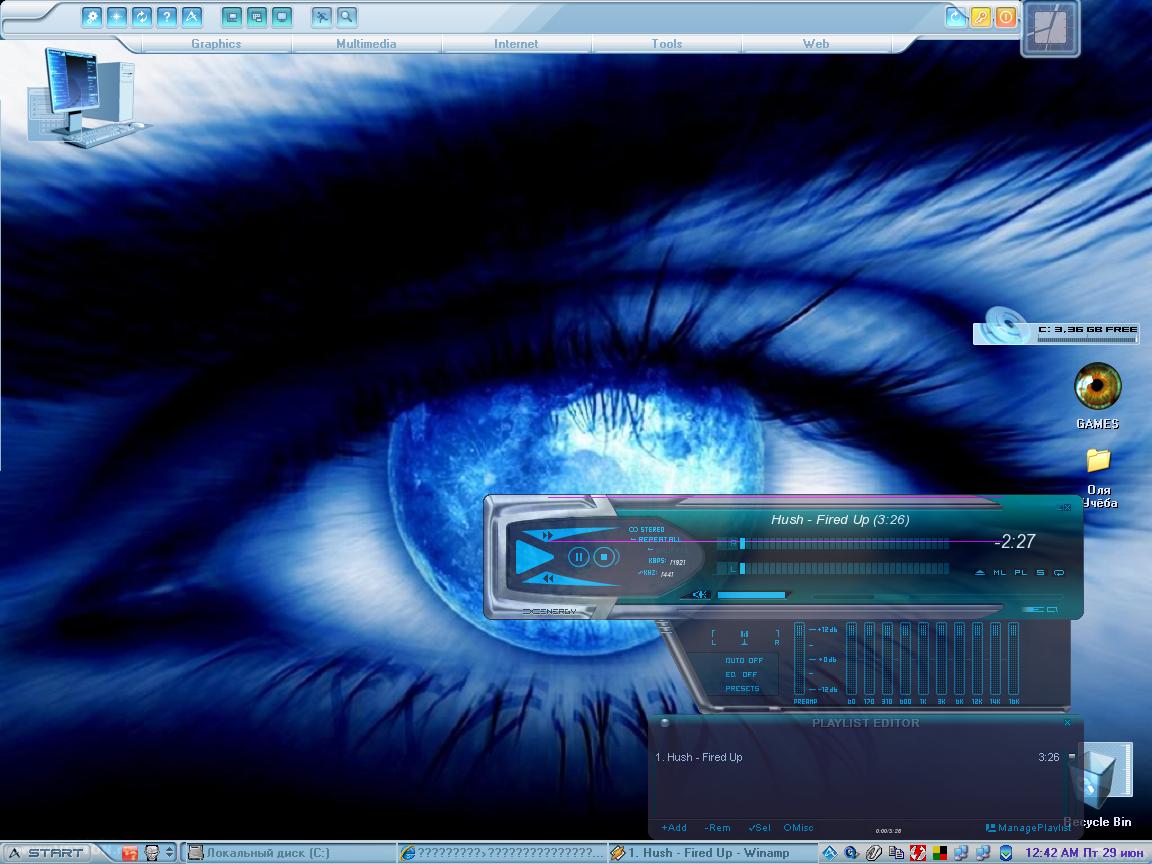
Task: Open the Multimedia tab in top bar
Action: pyautogui.click(x=366, y=44)
